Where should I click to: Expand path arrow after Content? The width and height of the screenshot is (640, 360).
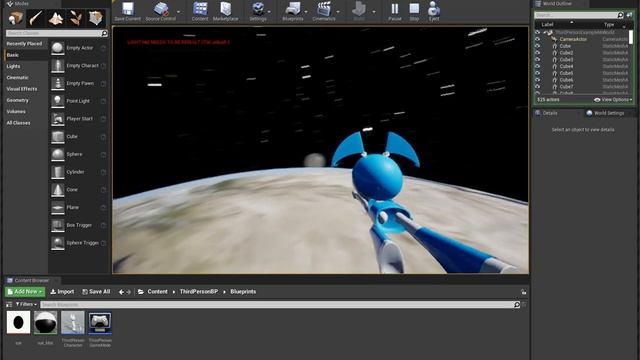pos(174,292)
